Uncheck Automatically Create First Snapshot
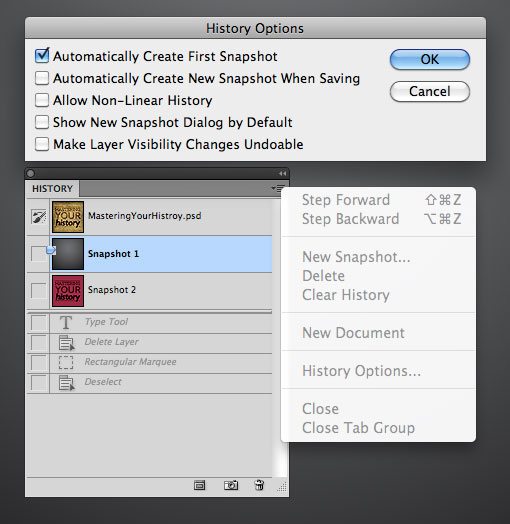 (42, 56)
